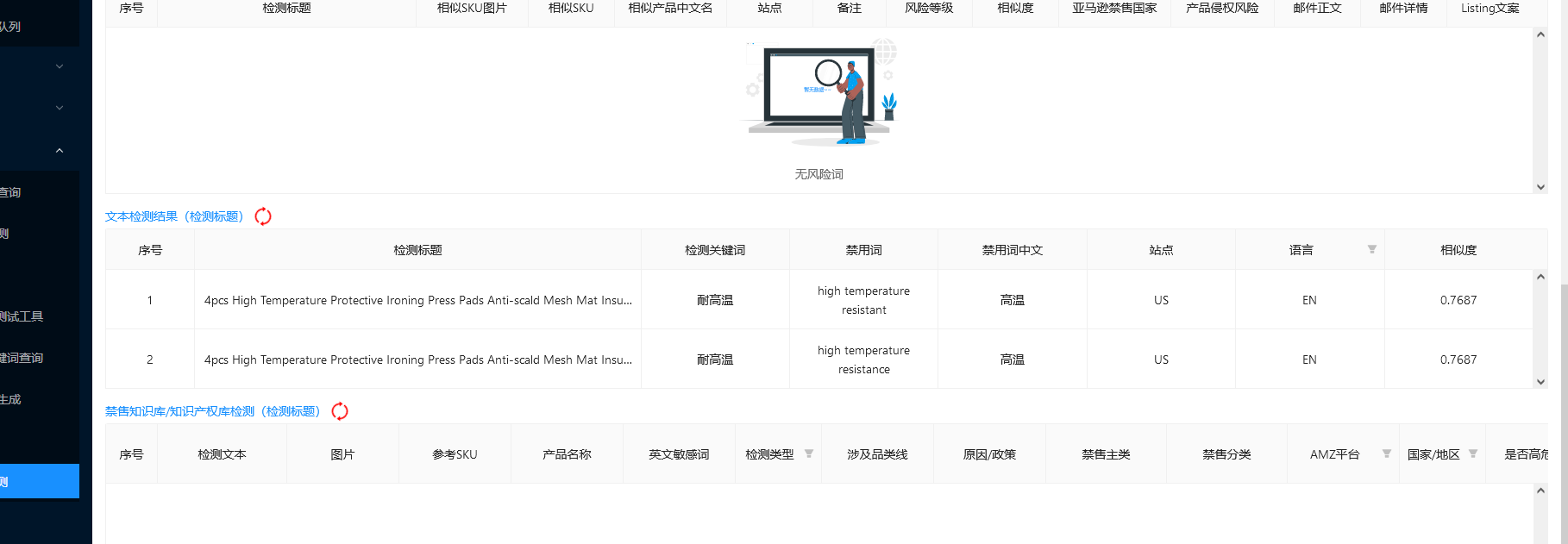Click the 相似度 column header
The width and height of the screenshot is (1568, 544).
(x=1458, y=250)
